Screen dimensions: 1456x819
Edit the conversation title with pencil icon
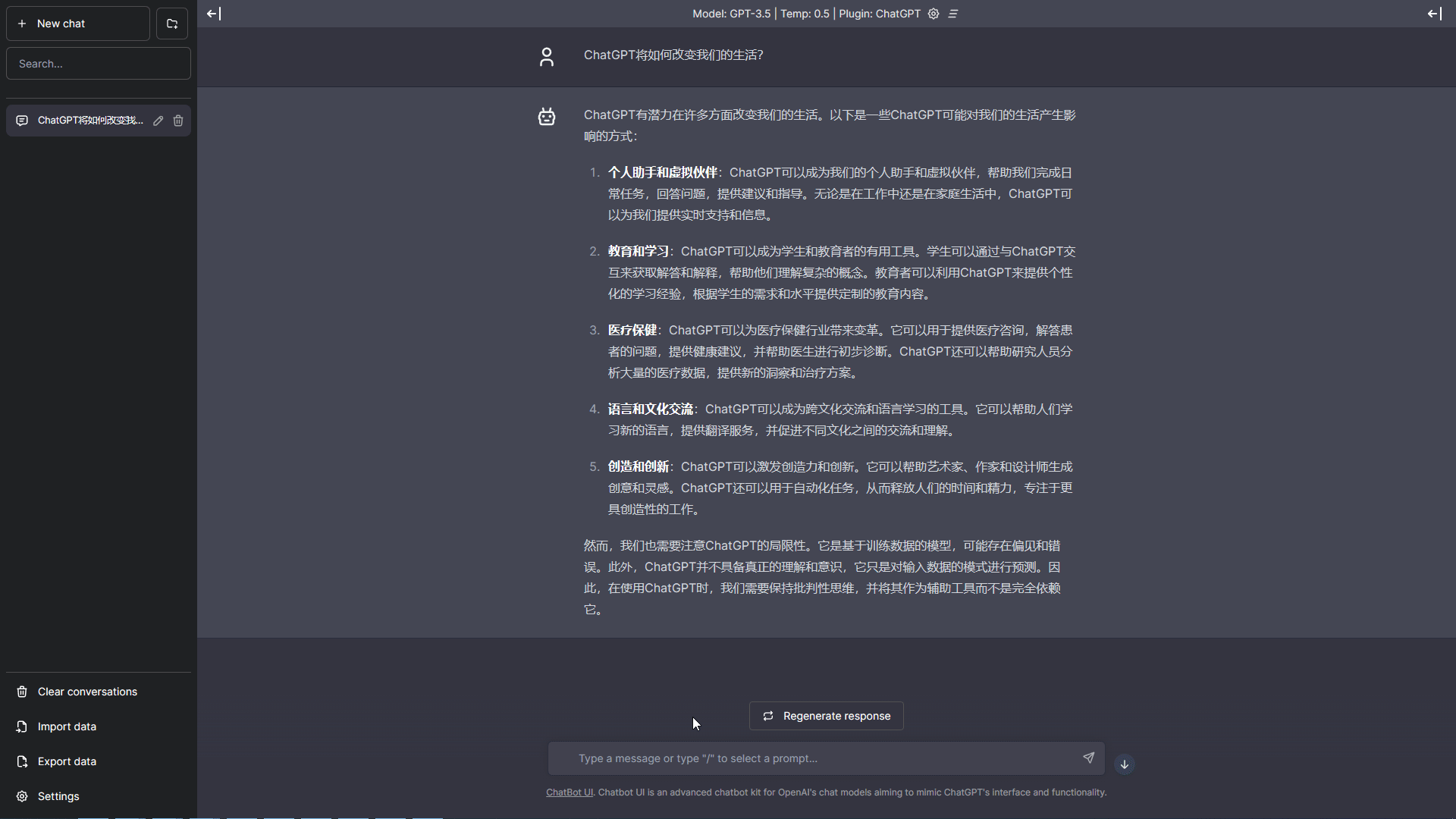(158, 120)
